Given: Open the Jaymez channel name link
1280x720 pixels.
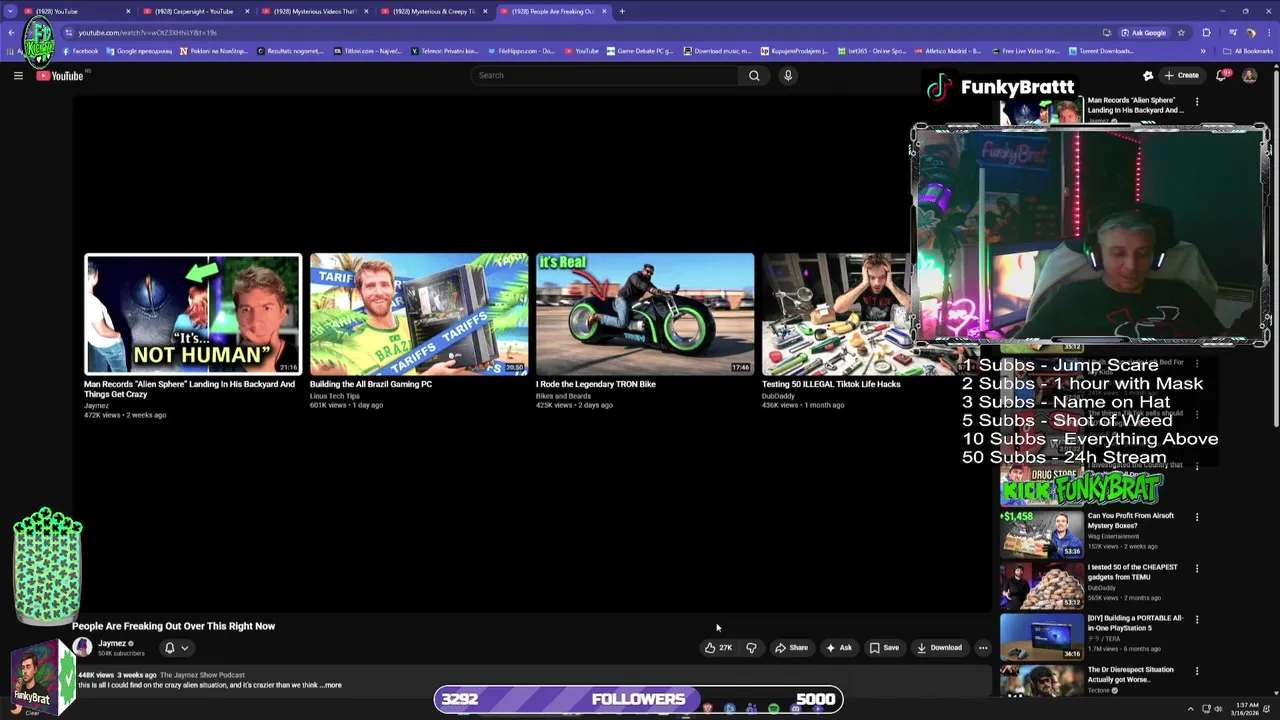Looking at the screenshot, I should tap(112, 643).
